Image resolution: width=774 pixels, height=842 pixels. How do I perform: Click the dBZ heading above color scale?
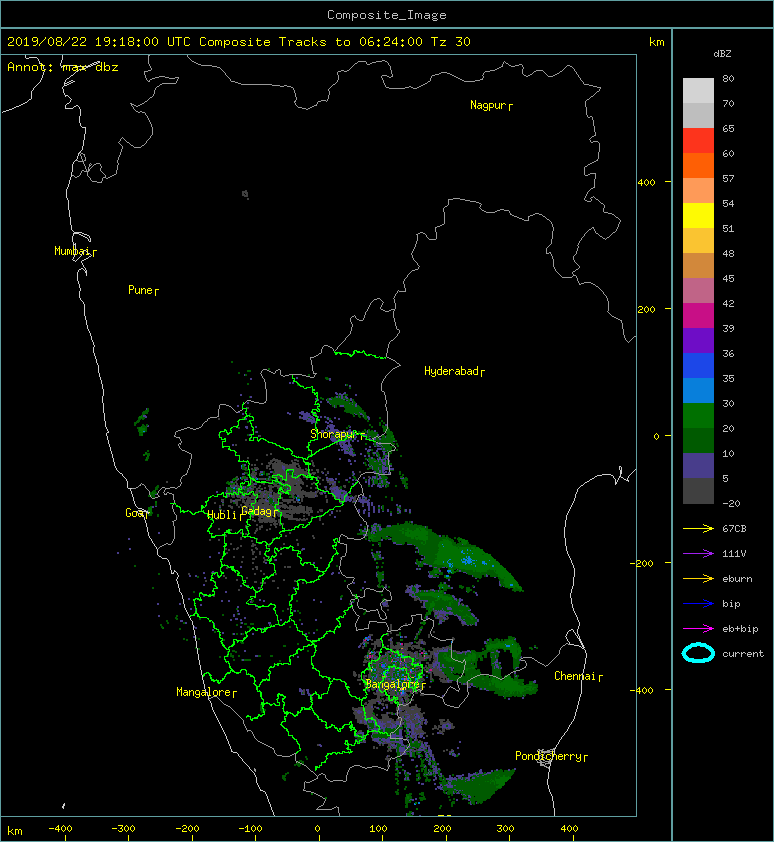click(x=722, y=54)
